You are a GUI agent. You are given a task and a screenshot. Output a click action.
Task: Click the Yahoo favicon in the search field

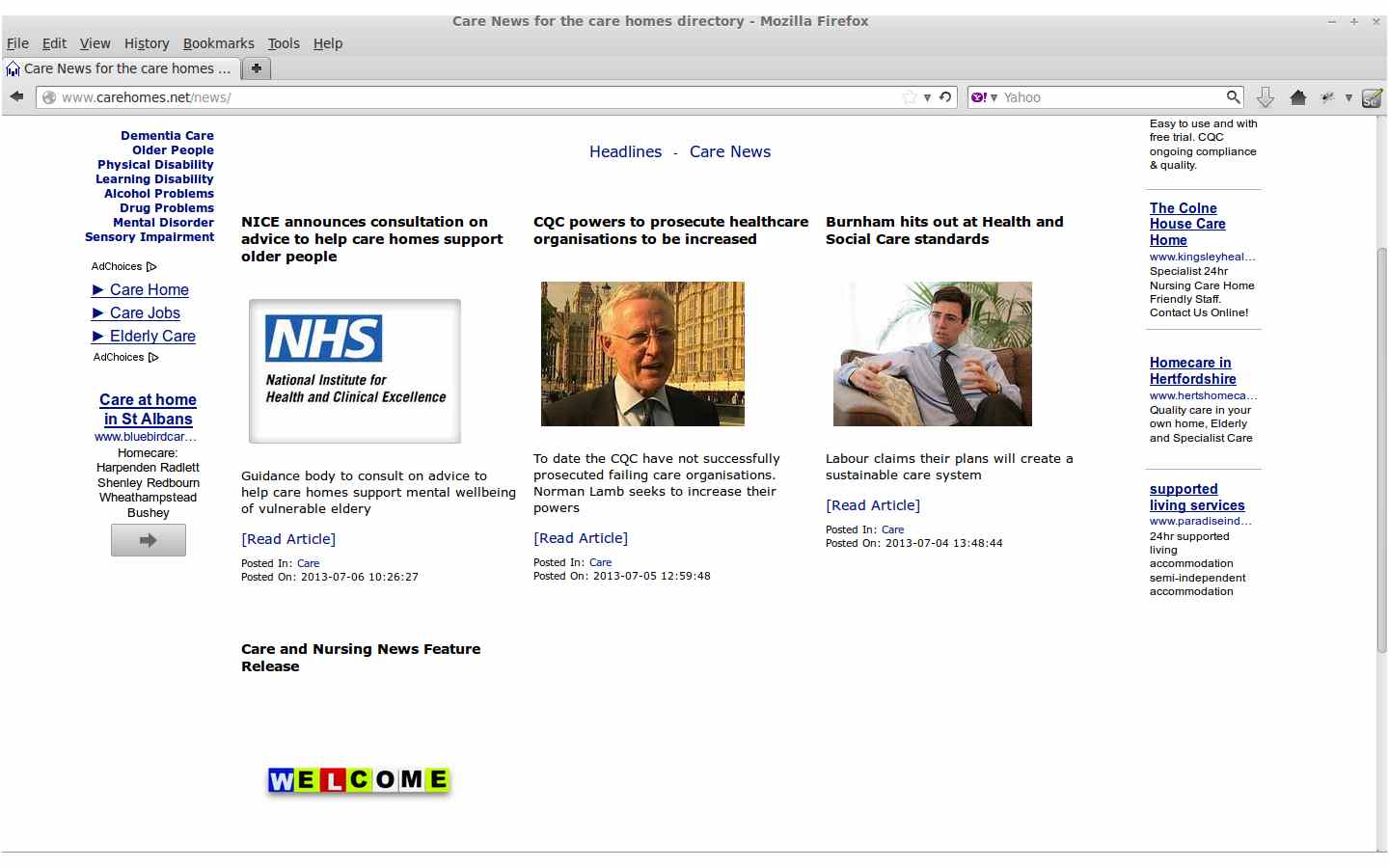click(x=978, y=96)
